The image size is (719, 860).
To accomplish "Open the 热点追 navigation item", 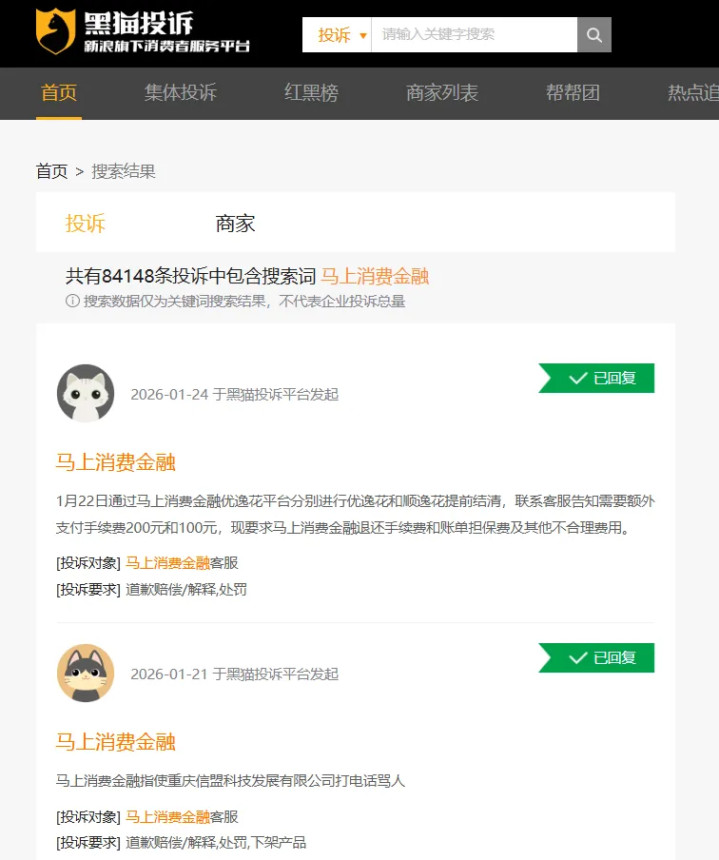I will pyautogui.click(x=693, y=93).
